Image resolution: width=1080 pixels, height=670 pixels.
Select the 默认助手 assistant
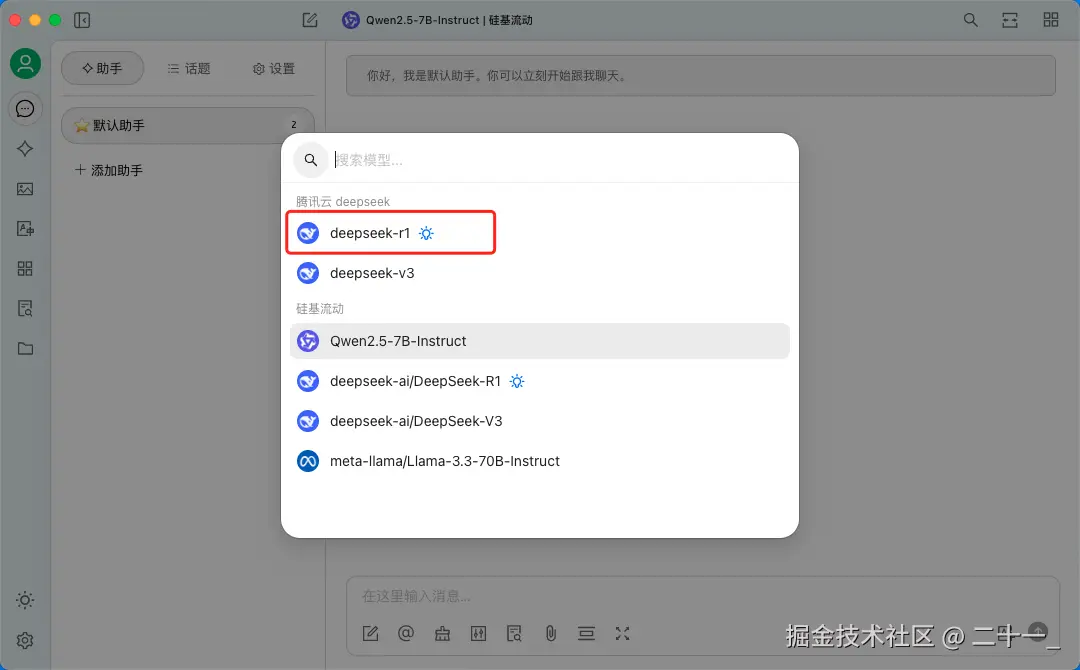click(x=188, y=125)
